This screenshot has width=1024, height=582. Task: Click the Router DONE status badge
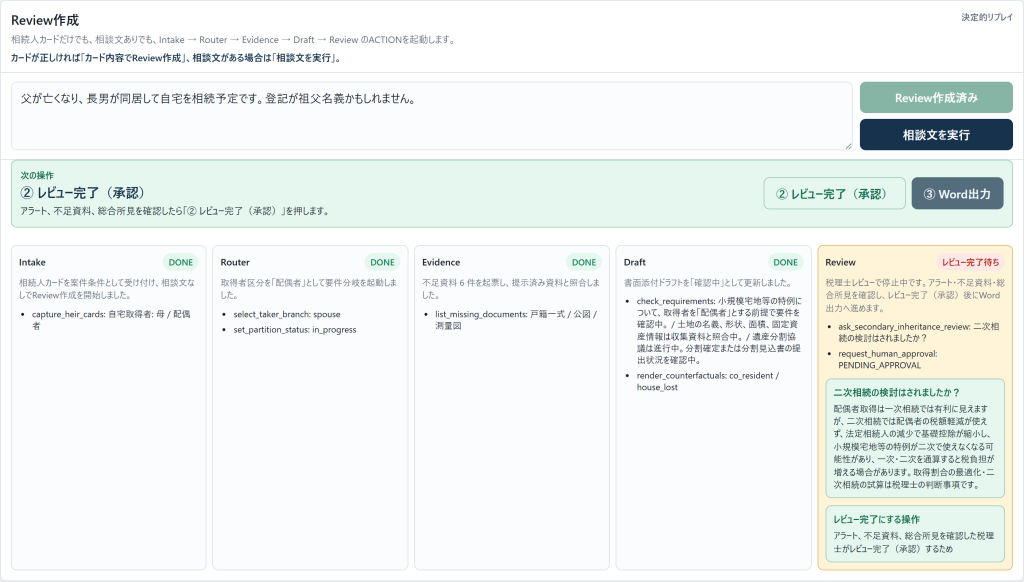(x=383, y=263)
